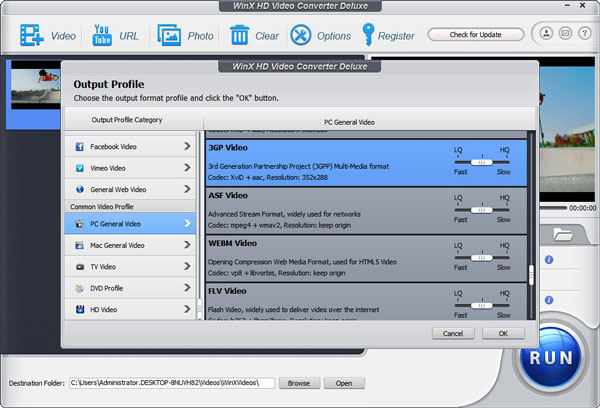The width and height of the screenshot is (600, 408).
Task: Open the output folder icon
Action: [562, 234]
